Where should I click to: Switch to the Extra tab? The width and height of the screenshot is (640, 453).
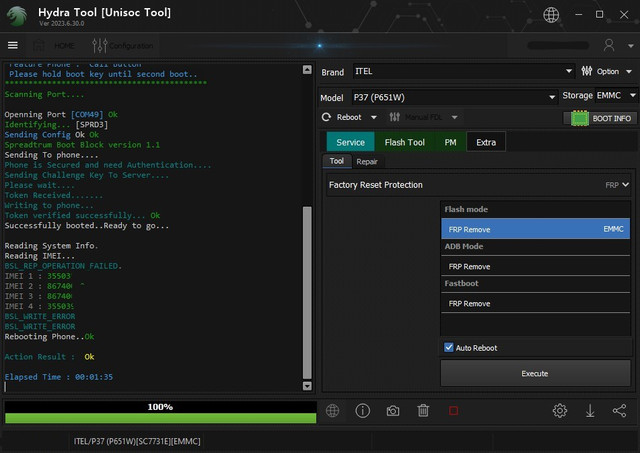[x=486, y=142]
